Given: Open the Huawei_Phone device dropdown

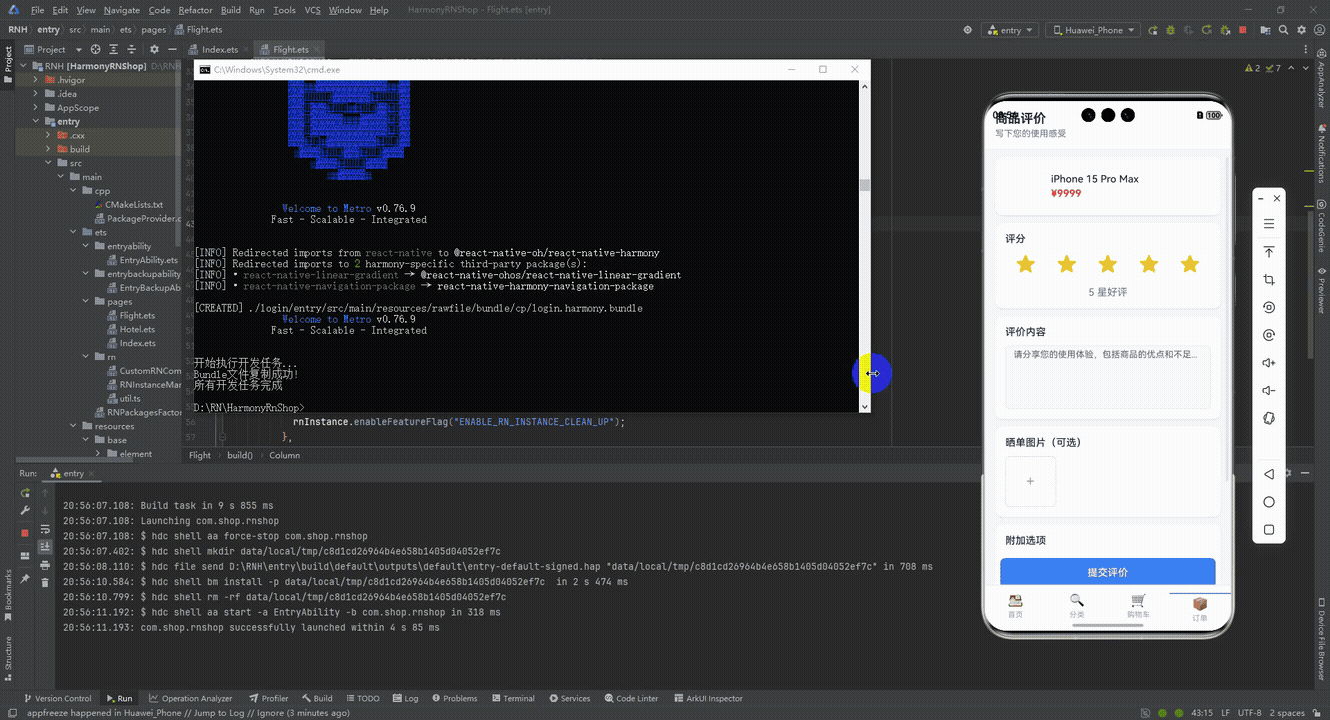Looking at the screenshot, I should (x=1093, y=30).
